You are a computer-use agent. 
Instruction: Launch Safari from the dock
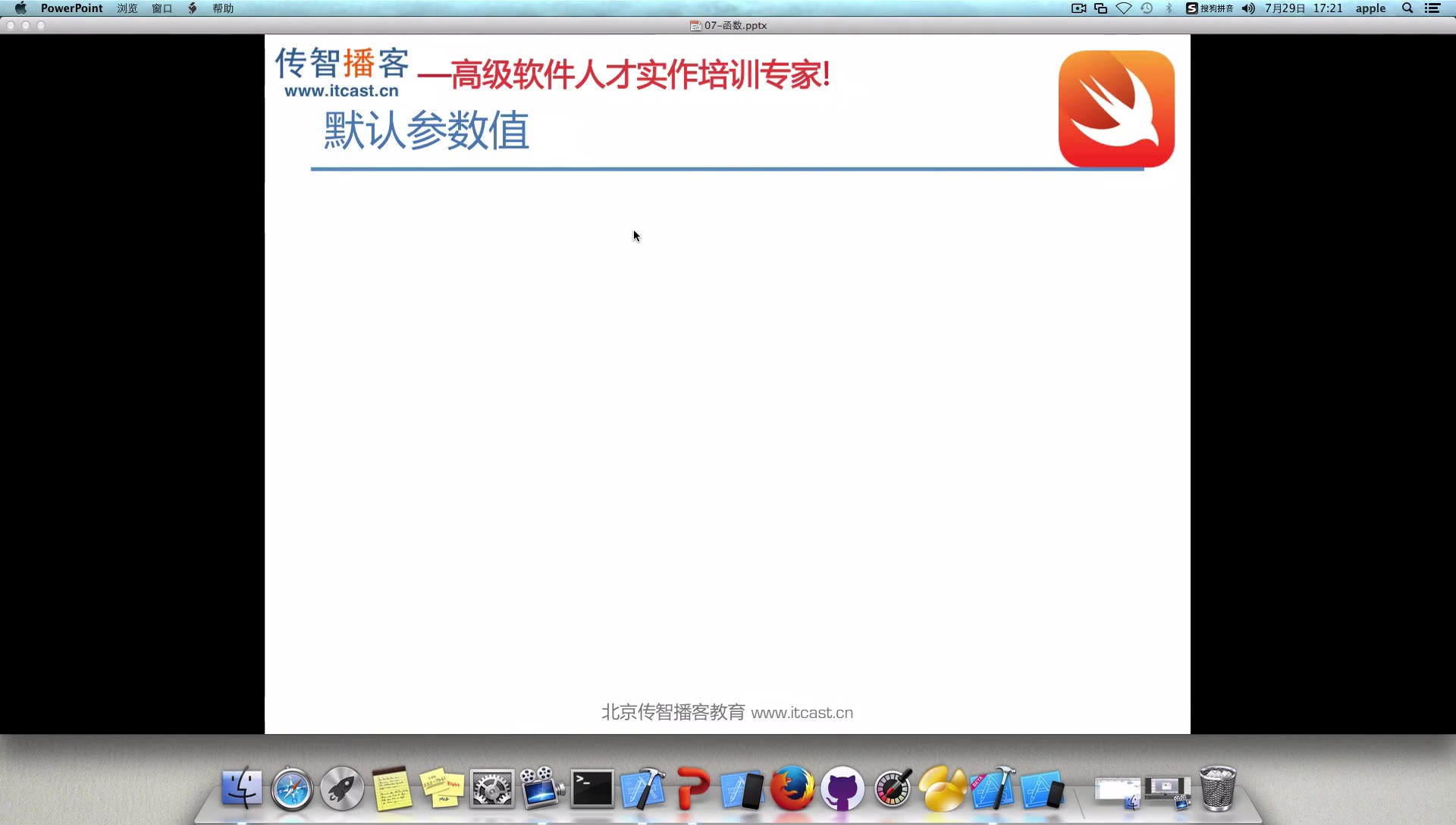point(291,789)
